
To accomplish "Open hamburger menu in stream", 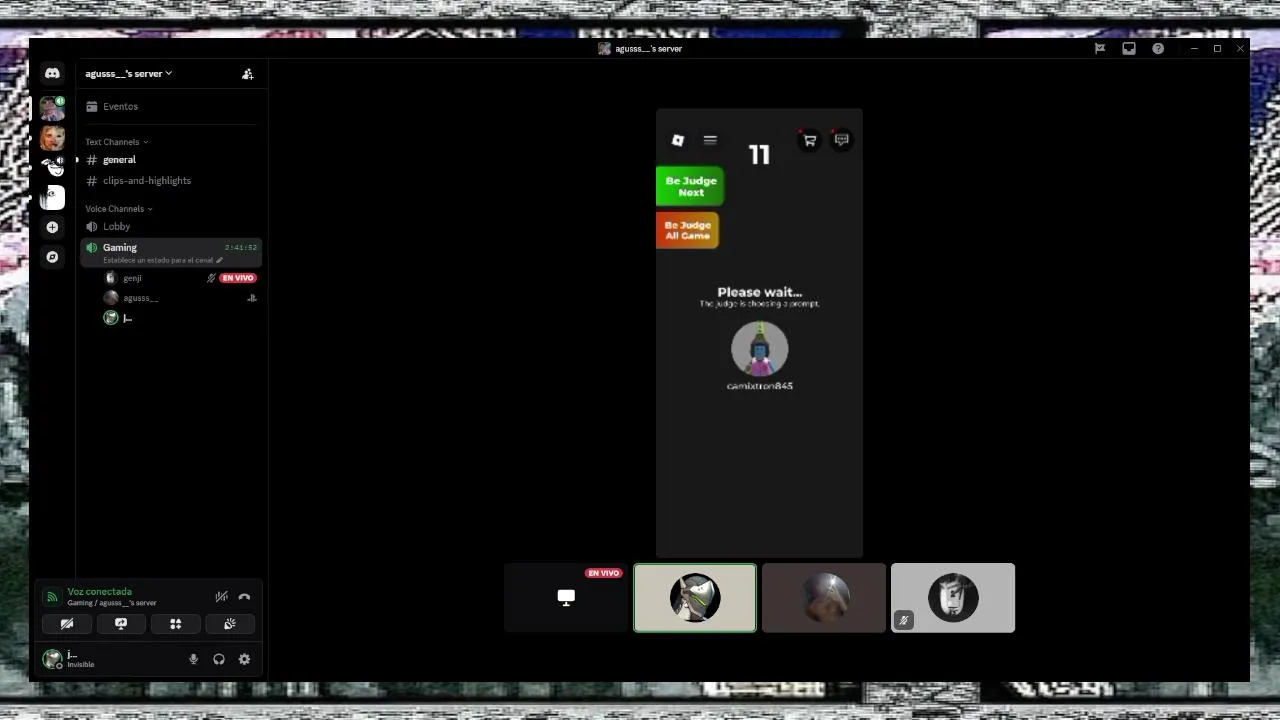I will pyautogui.click(x=710, y=140).
